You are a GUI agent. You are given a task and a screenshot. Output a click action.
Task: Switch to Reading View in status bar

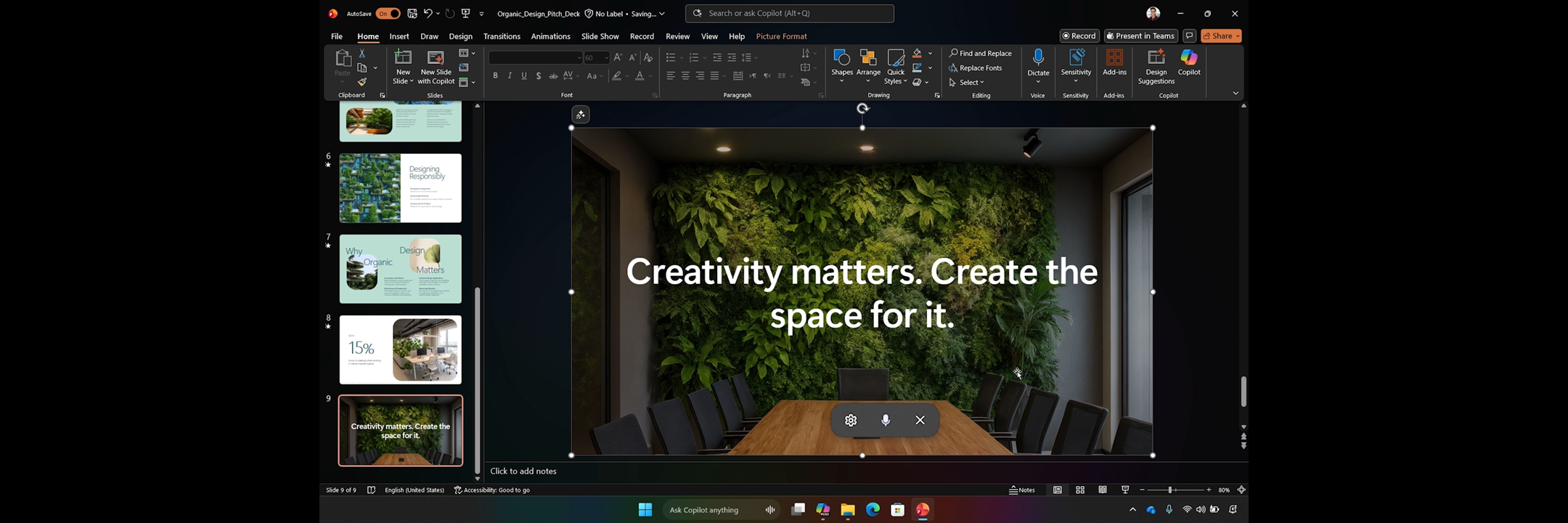pos(1103,490)
